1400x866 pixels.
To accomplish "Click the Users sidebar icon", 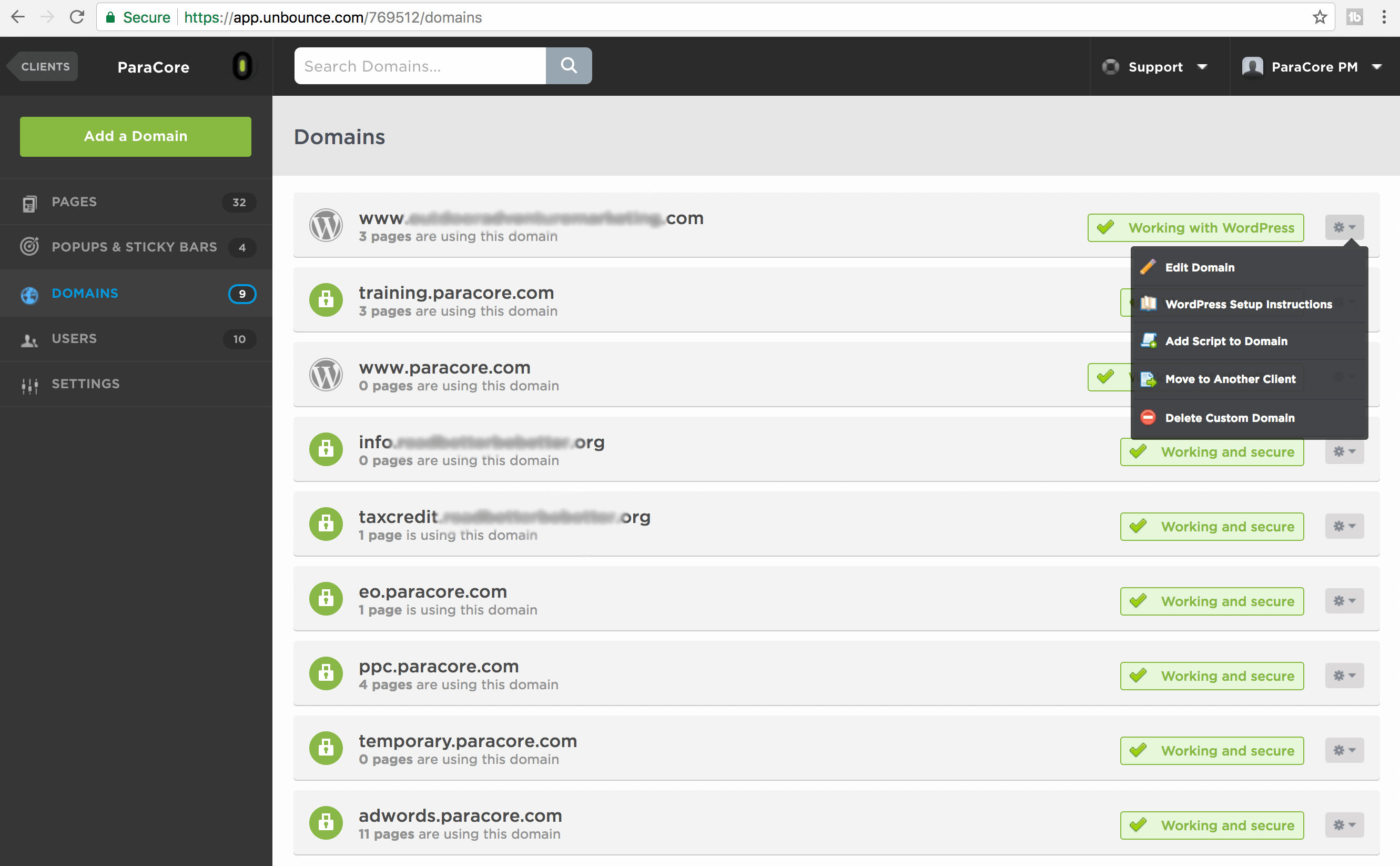I will (29, 340).
